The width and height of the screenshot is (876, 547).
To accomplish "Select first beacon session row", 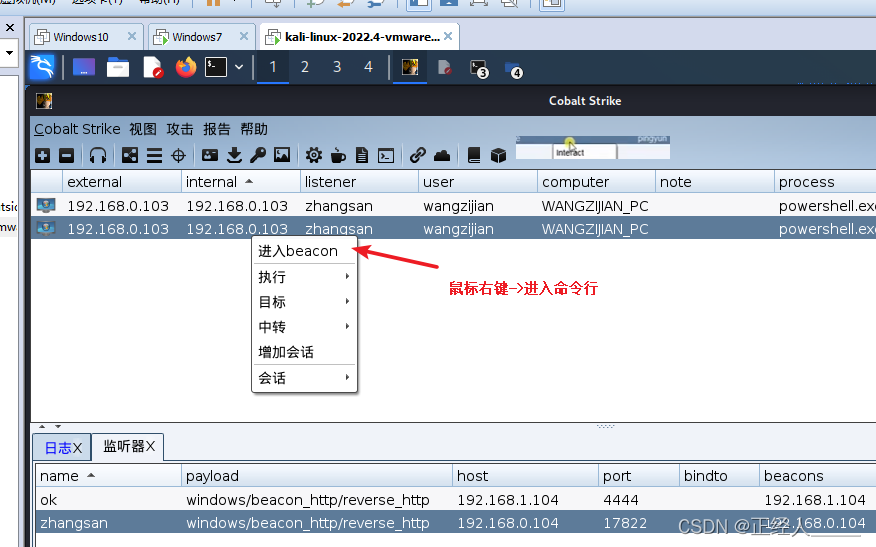I will pos(453,206).
